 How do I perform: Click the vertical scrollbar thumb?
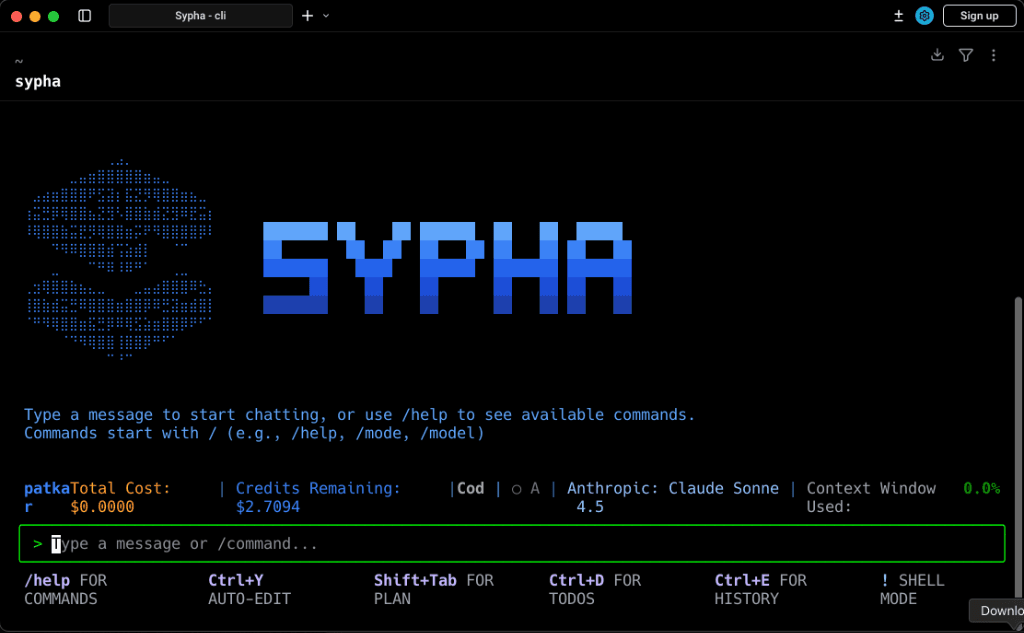coord(1017,447)
